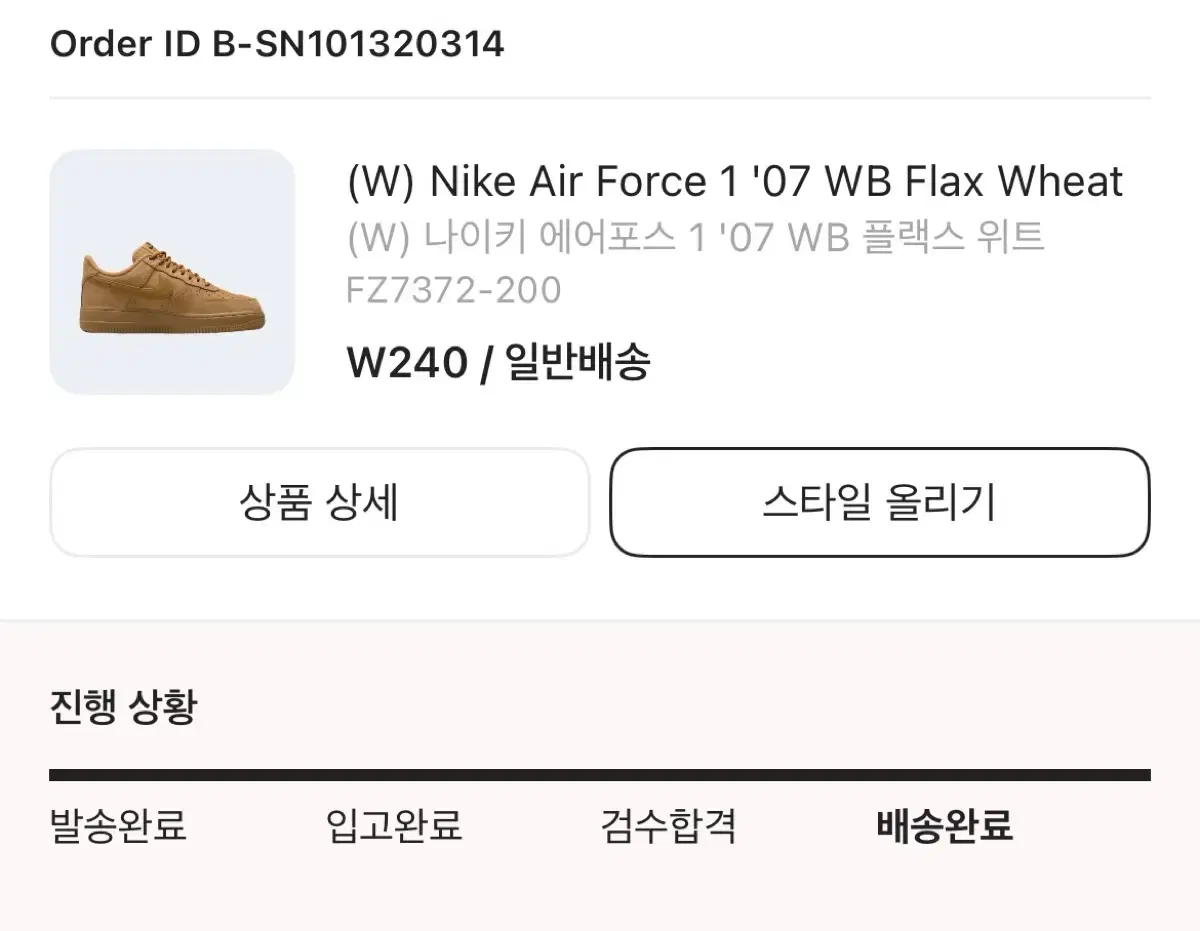Select the 입고완료 progress step
The image size is (1200, 931).
pyautogui.click(x=394, y=827)
